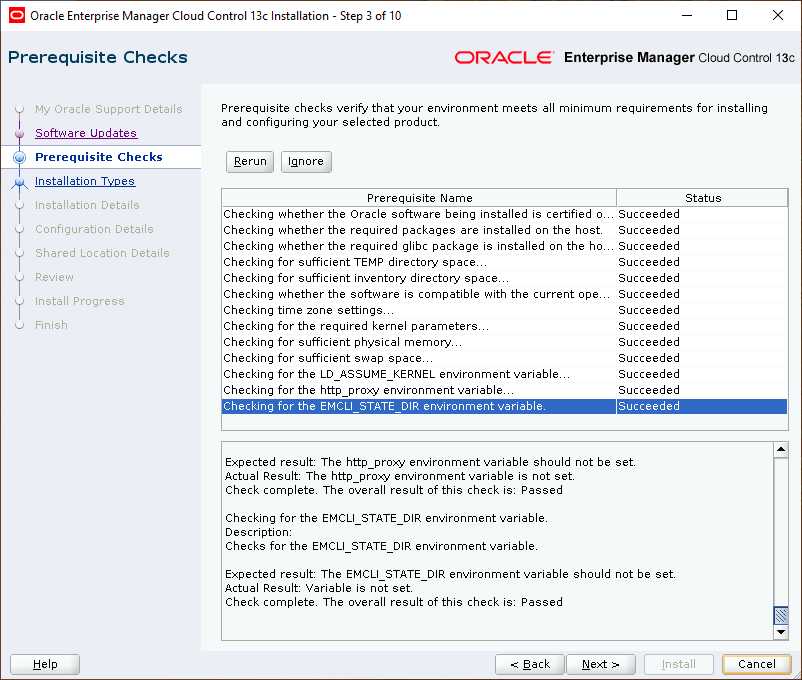Go back with the Back button
The height and width of the screenshot is (680, 802).
pos(530,664)
